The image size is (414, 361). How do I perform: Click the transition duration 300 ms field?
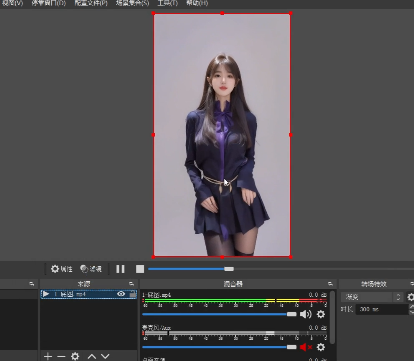point(382,309)
